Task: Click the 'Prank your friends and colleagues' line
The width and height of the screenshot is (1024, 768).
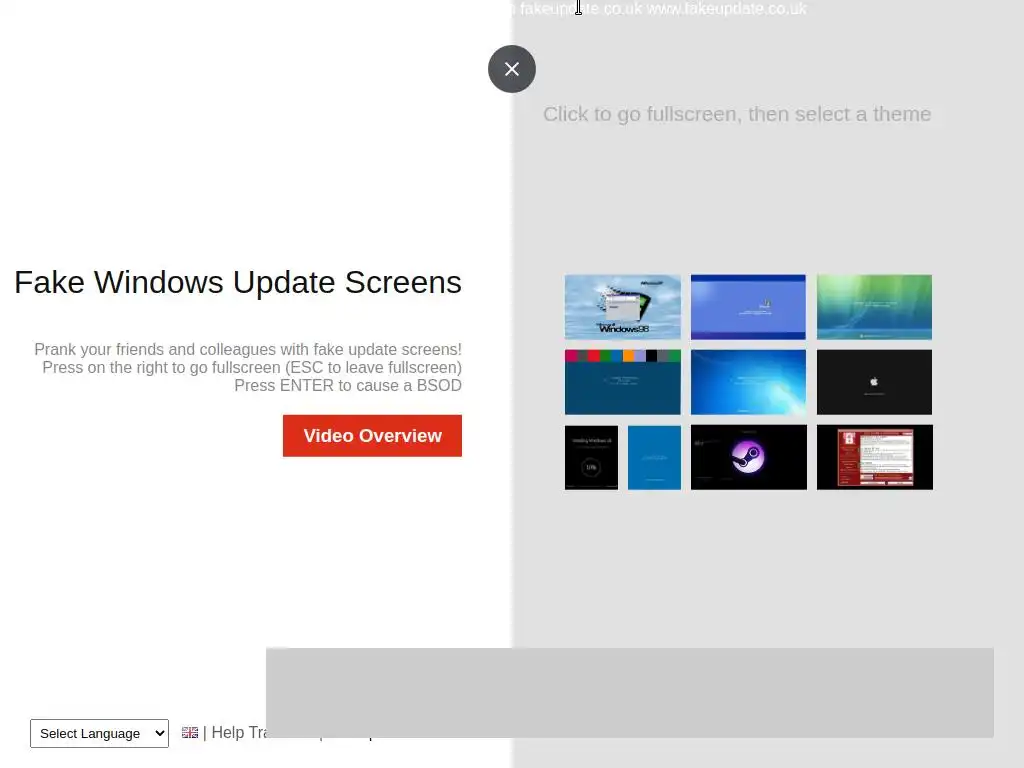Action: [x=248, y=349]
